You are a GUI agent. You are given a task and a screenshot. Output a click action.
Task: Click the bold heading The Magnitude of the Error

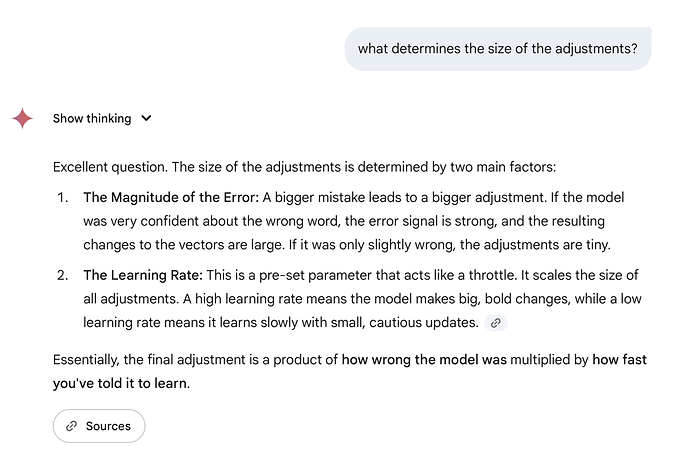point(171,197)
